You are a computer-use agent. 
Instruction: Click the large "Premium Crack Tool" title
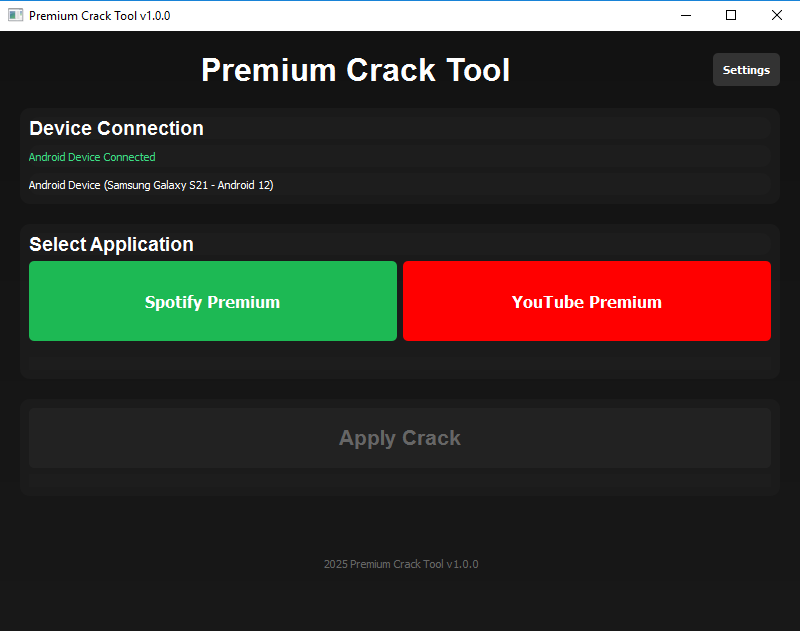tap(356, 70)
